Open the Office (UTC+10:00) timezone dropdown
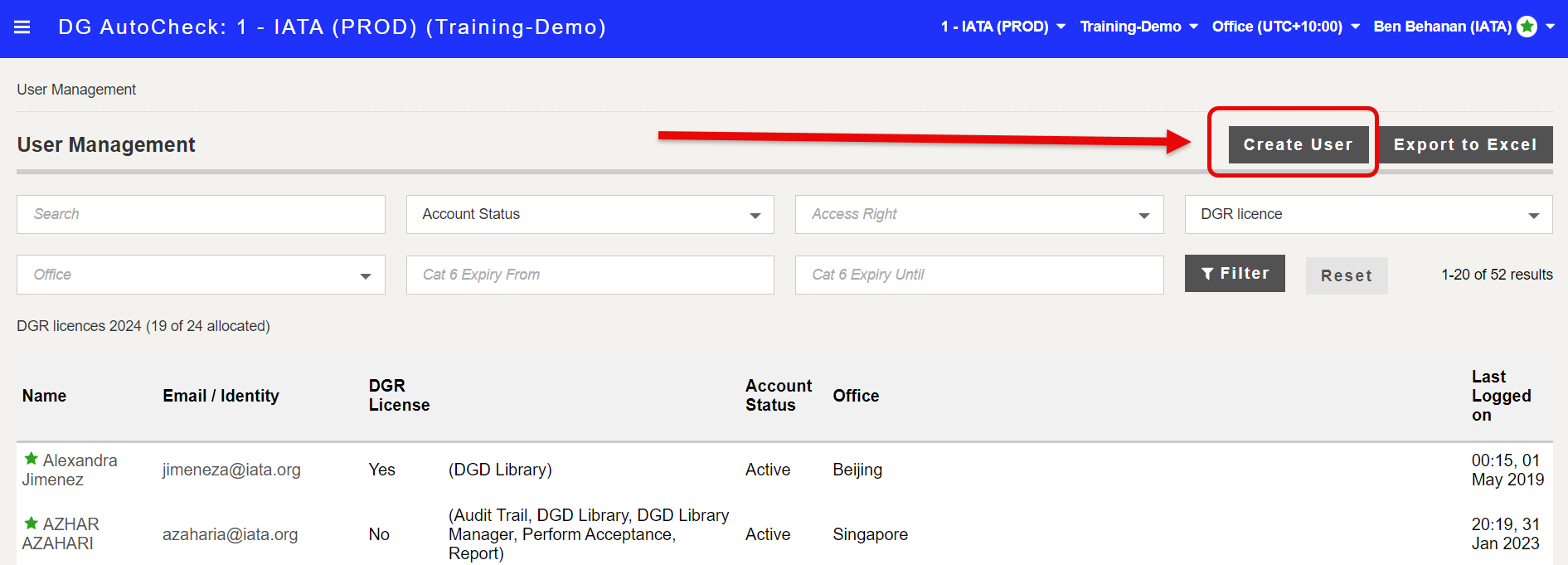This screenshot has width=1568, height=565. coord(1286,27)
